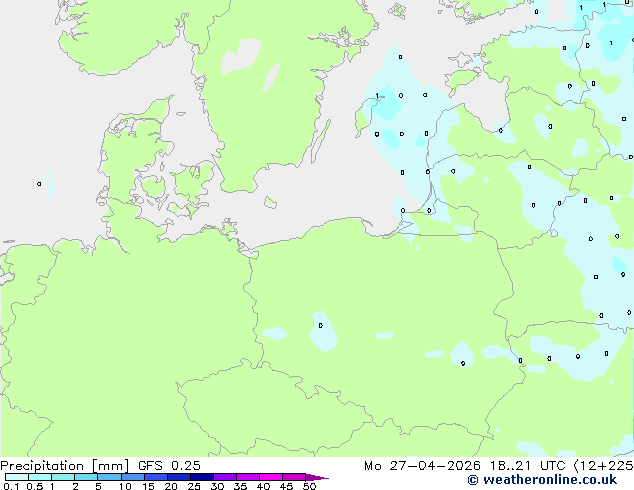This screenshot has width=634, height=490.
Task: Select the 1 value beside Gotland island
Action: click(x=377, y=96)
